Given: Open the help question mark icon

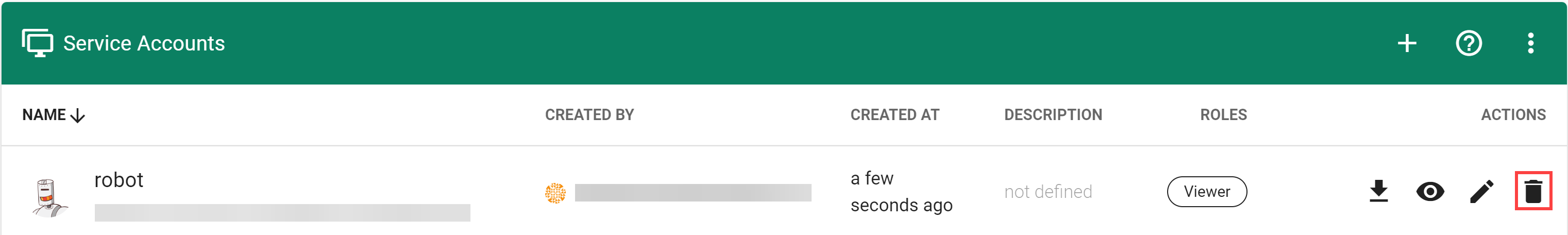Looking at the screenshot, I should (1468, 43).
